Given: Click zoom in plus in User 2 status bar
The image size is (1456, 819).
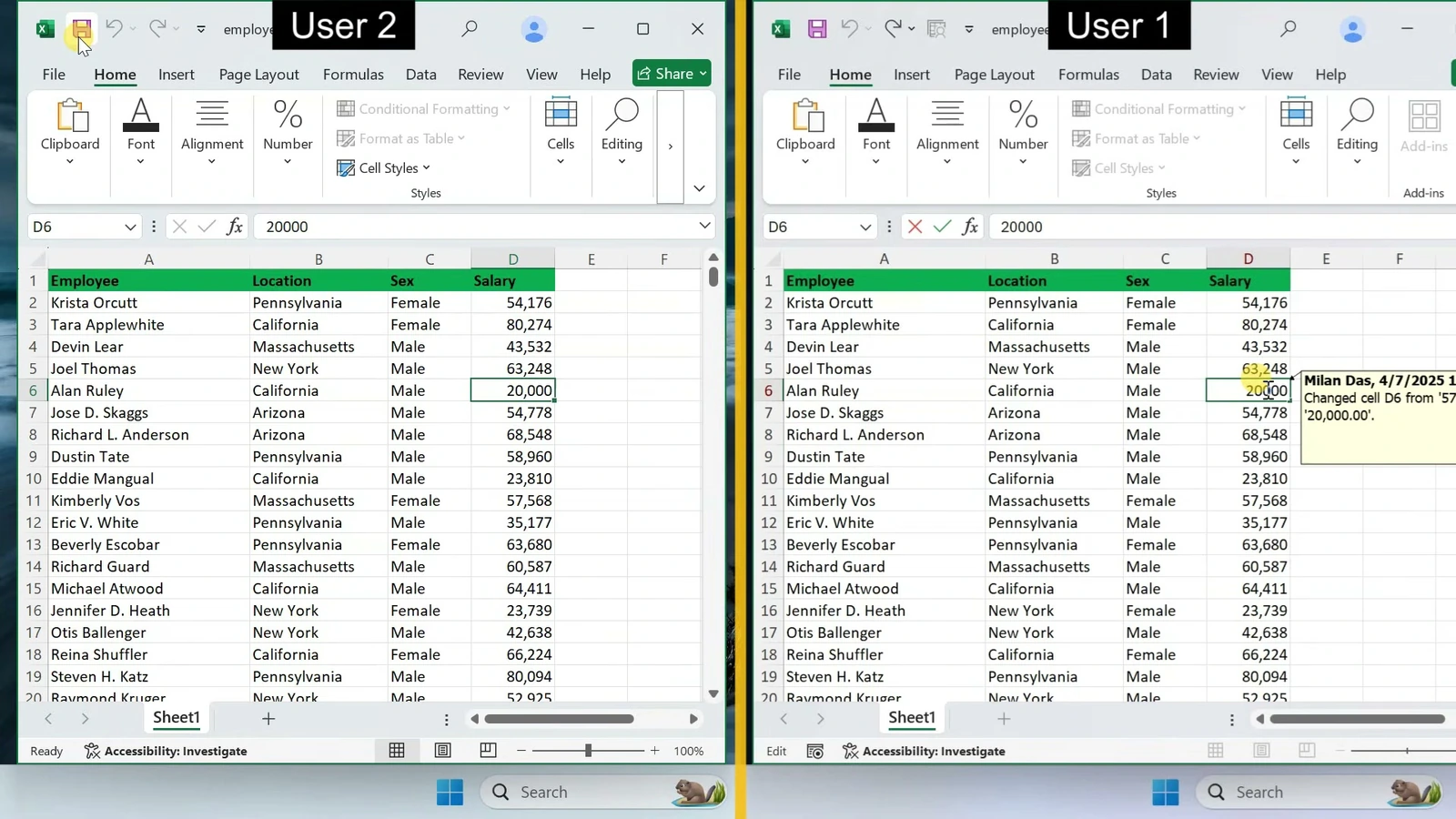Looking at the screenshot, I should coord(654,751).
